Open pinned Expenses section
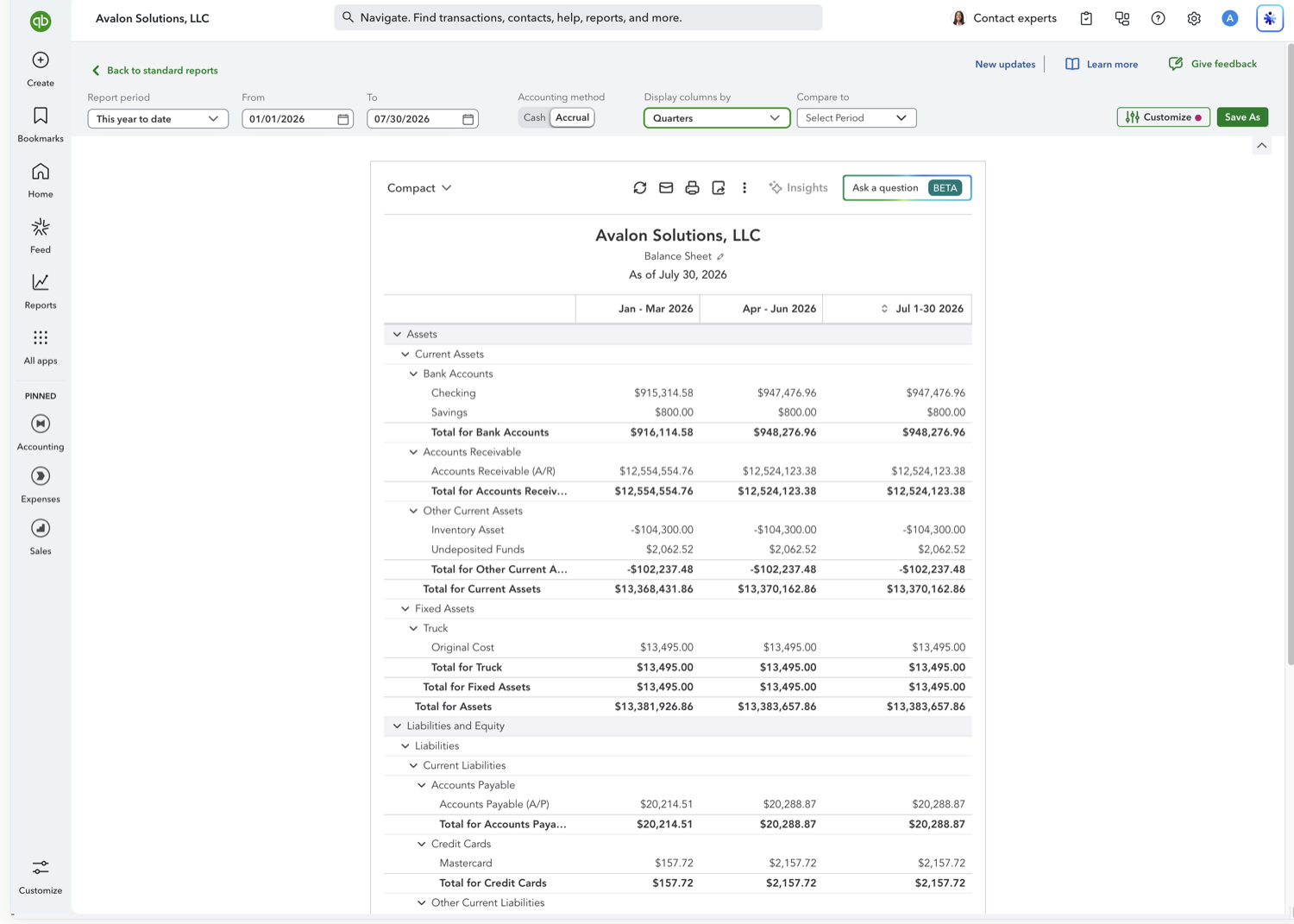Image resolution: width=1294 pixels, height=924 pixels. [x=41, y=485]
